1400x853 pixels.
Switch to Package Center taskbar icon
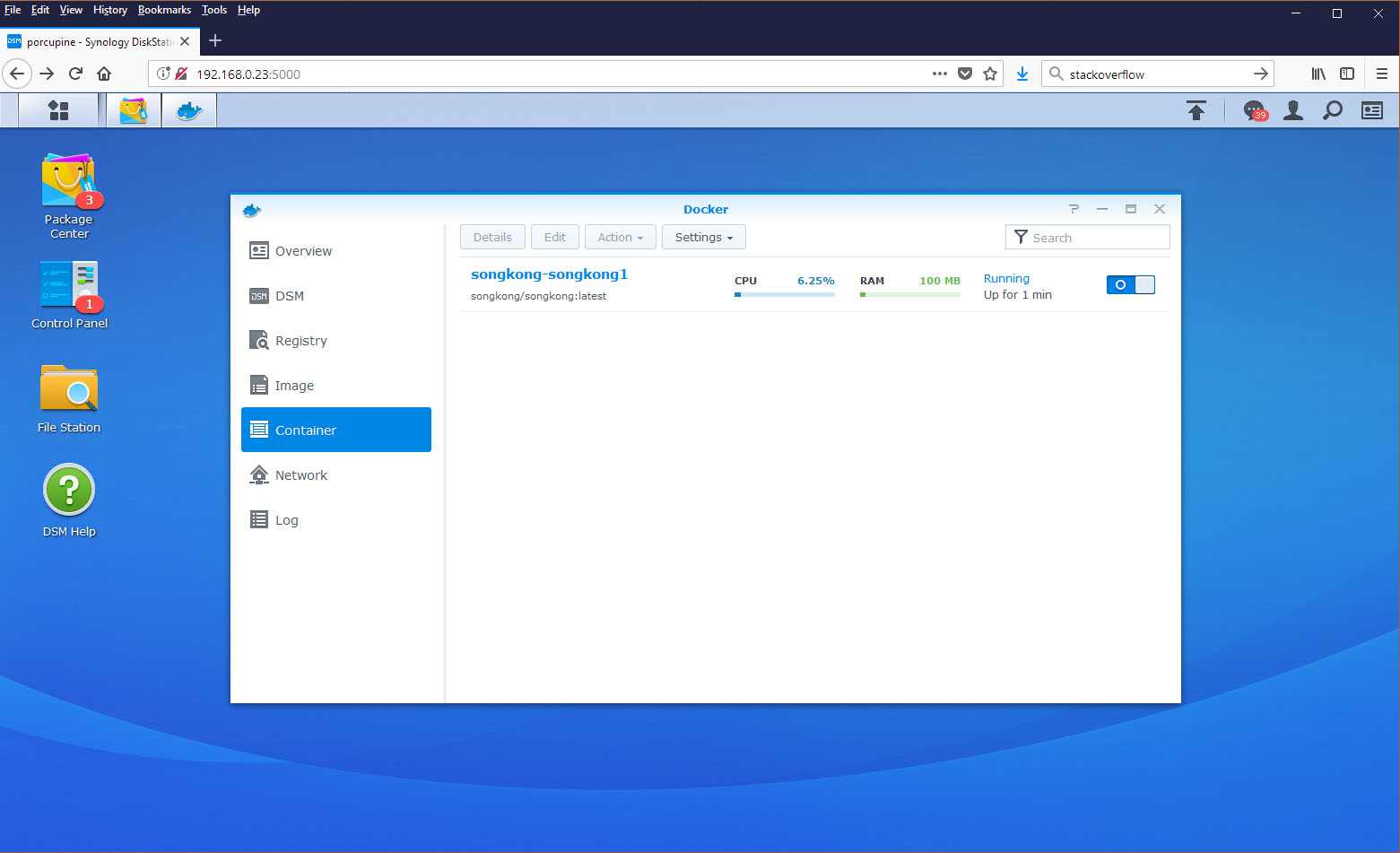(x=134, y=110)
